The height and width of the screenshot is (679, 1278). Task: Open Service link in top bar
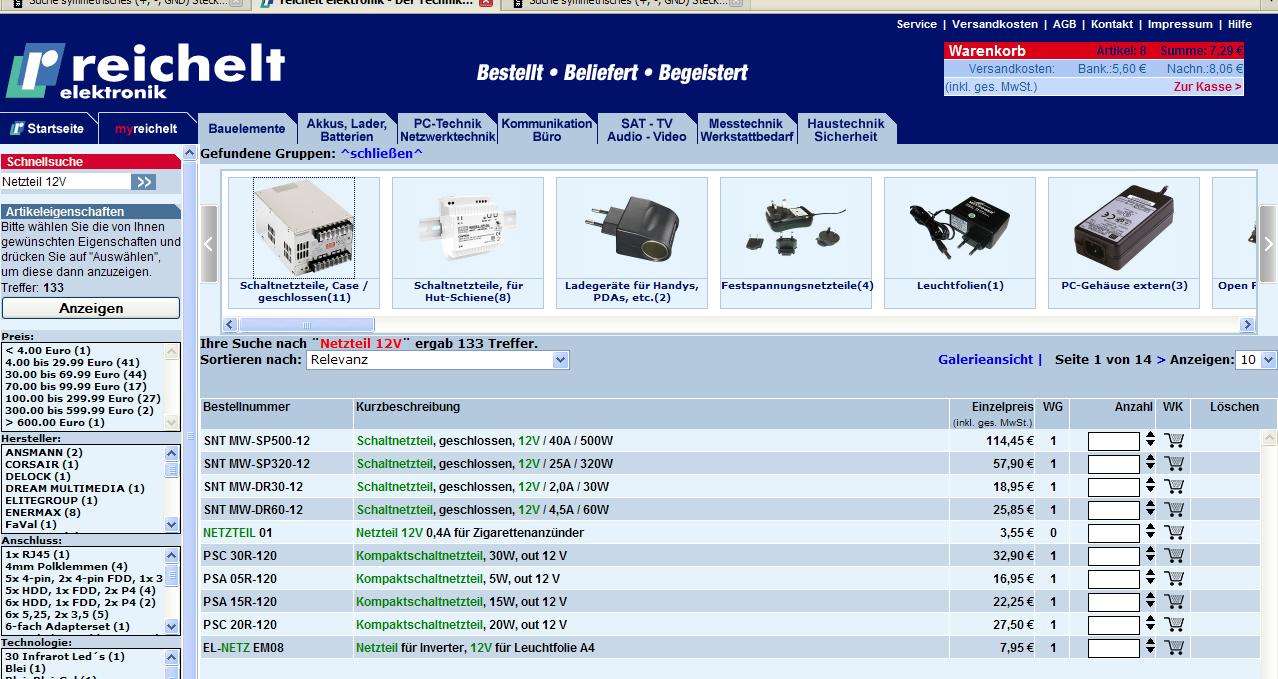click(916, 24)
